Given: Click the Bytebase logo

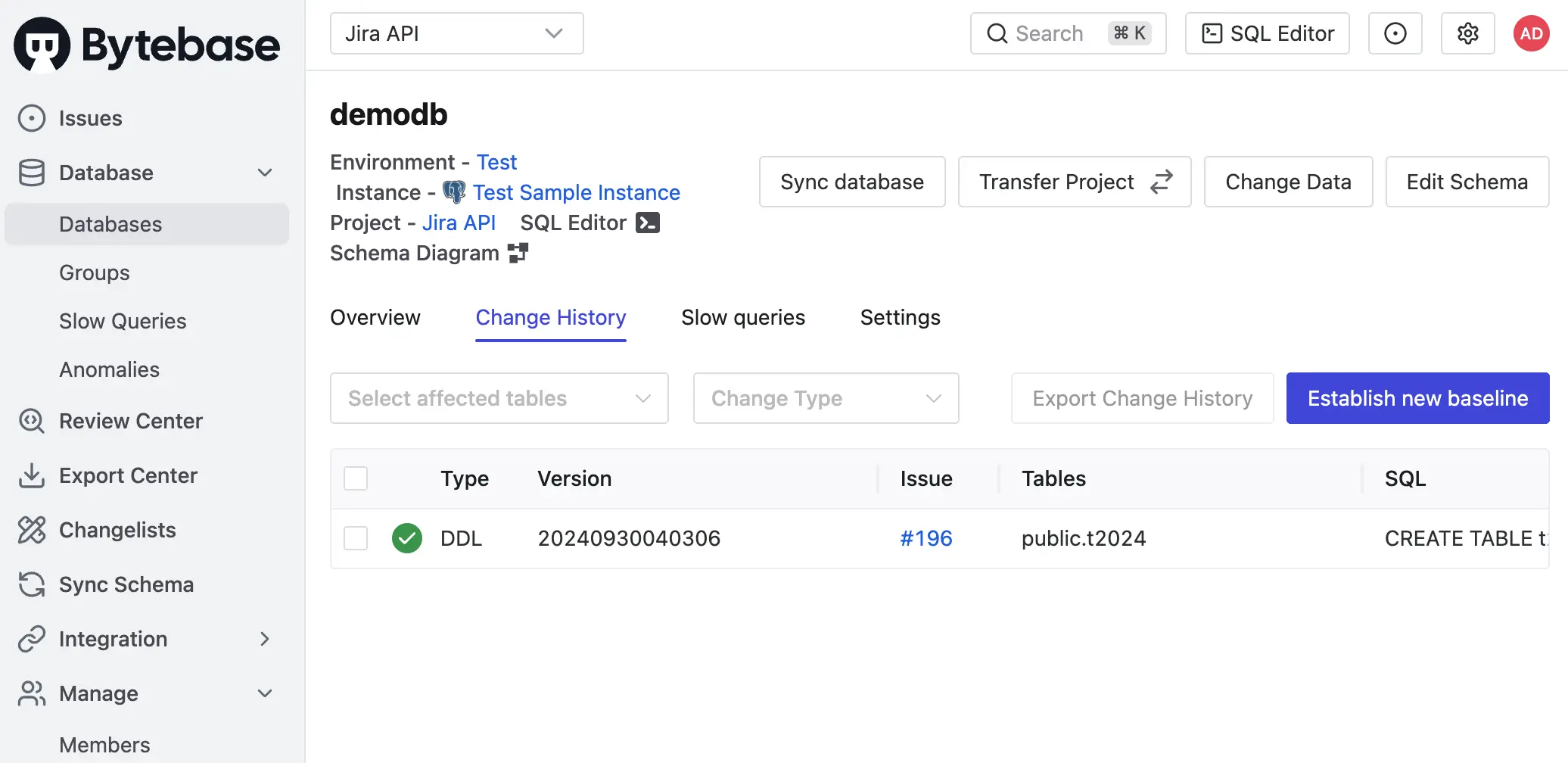Looking at the screenshot, I should (147, 44).
